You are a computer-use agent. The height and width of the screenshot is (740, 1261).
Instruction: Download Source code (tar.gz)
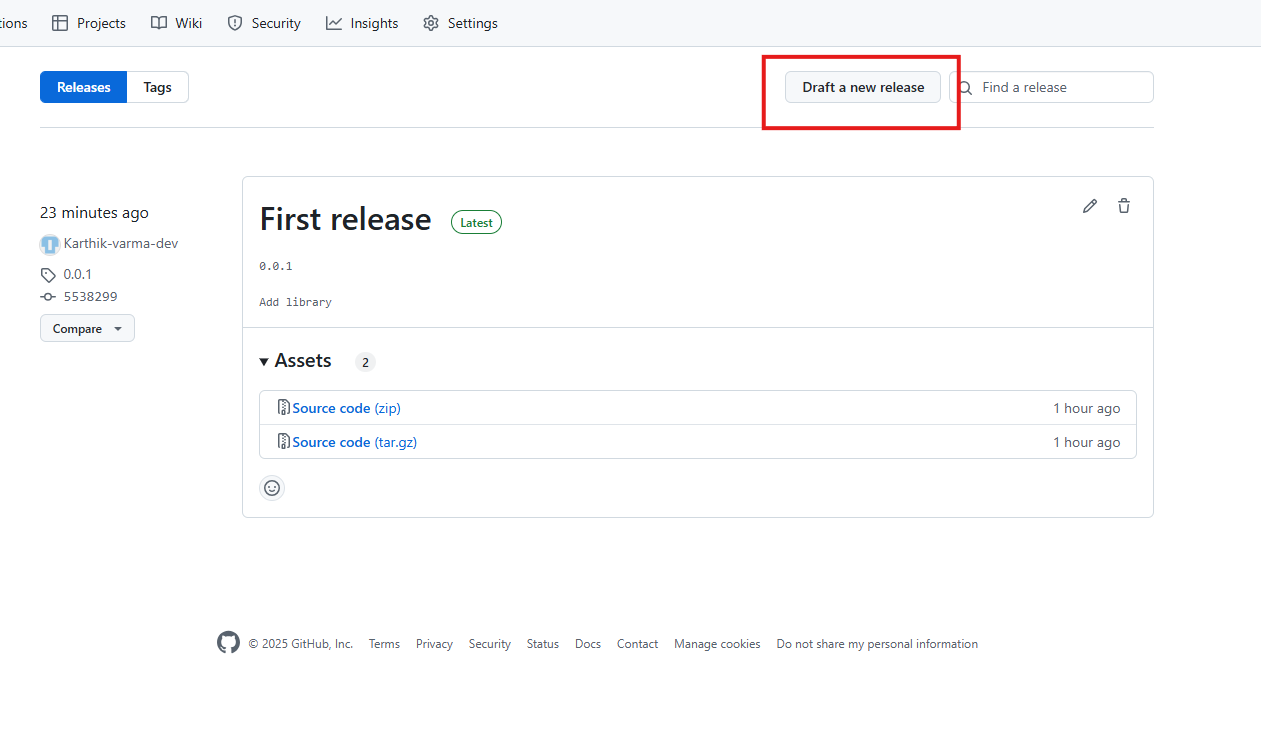click(x=354, y=442)
